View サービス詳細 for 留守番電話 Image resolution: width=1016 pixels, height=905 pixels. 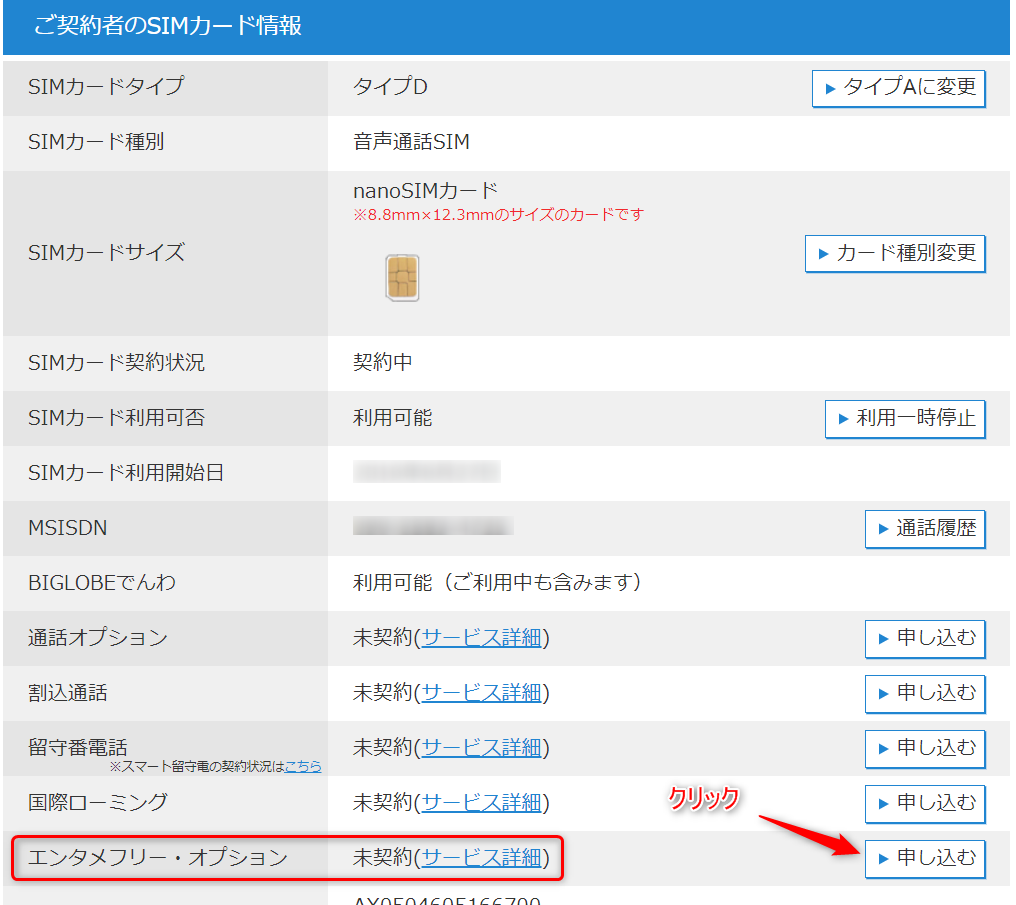(481, 748)
